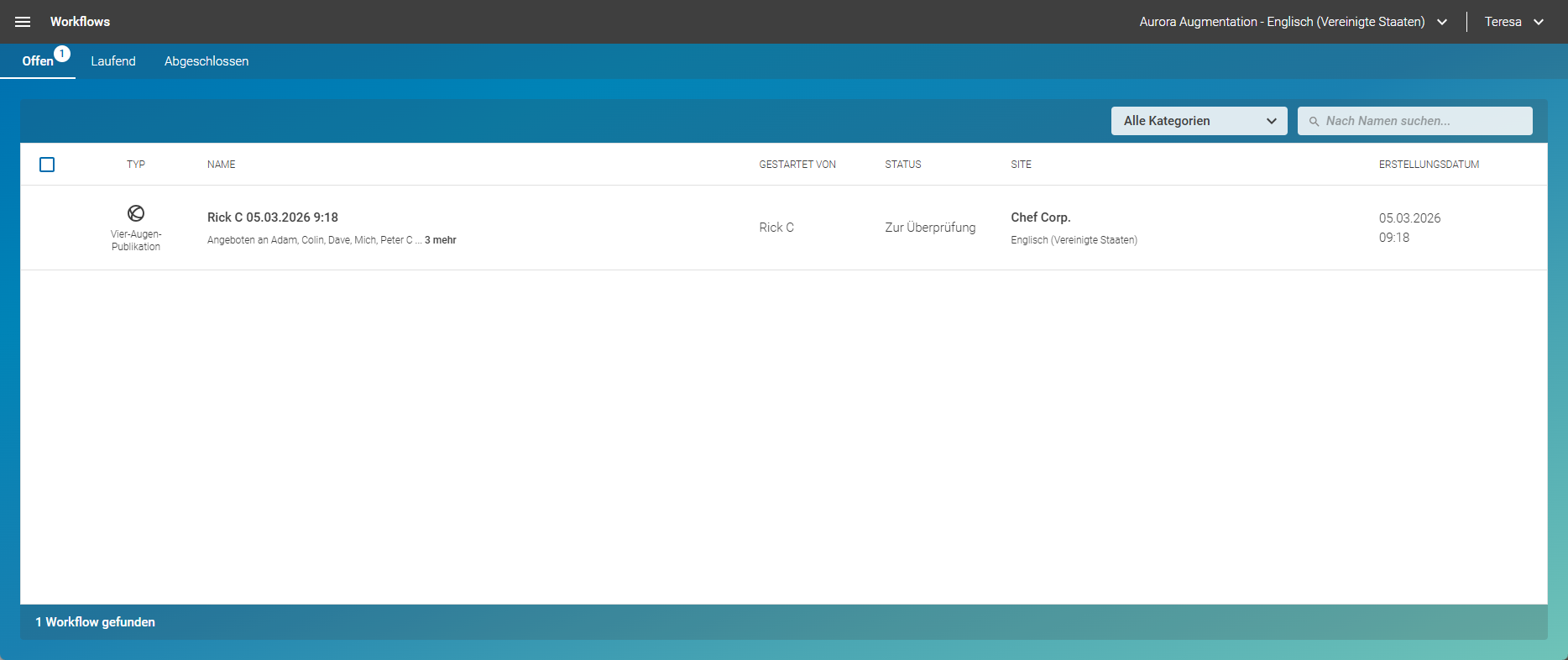Expand the Aurora Augmentation site selector

pyautogui.click(x=1293, y=22)
